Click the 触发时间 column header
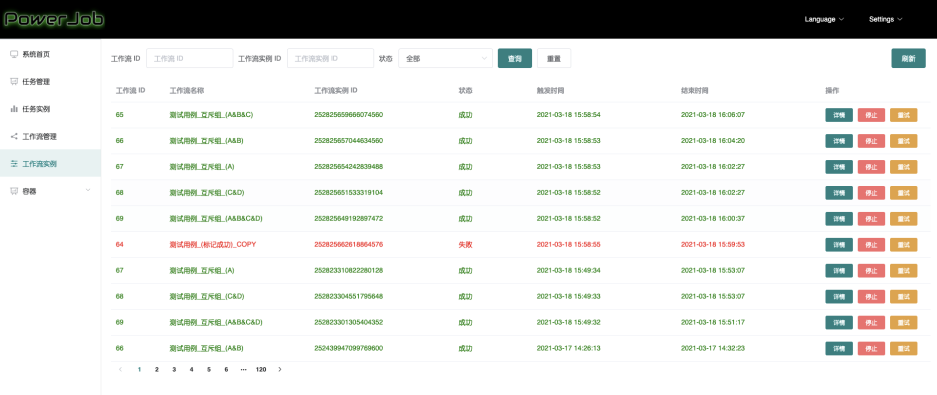The image size is (937, 395). click(x=550, y=91)
